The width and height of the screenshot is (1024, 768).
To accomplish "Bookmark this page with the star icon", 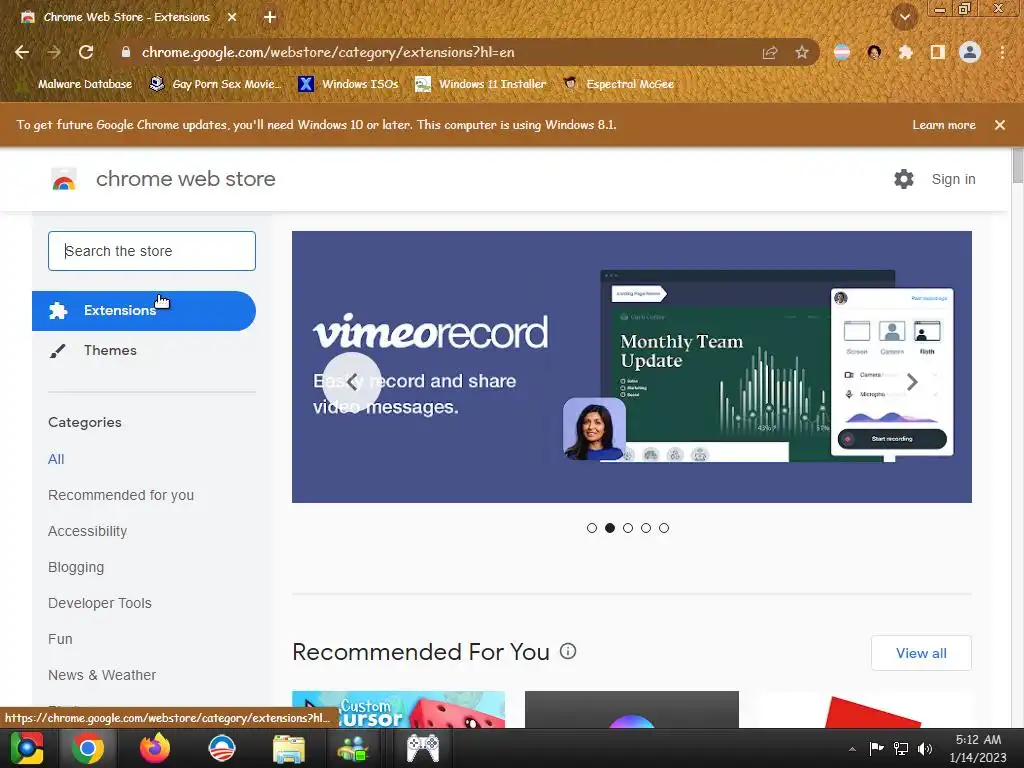I will pos(802,52).
